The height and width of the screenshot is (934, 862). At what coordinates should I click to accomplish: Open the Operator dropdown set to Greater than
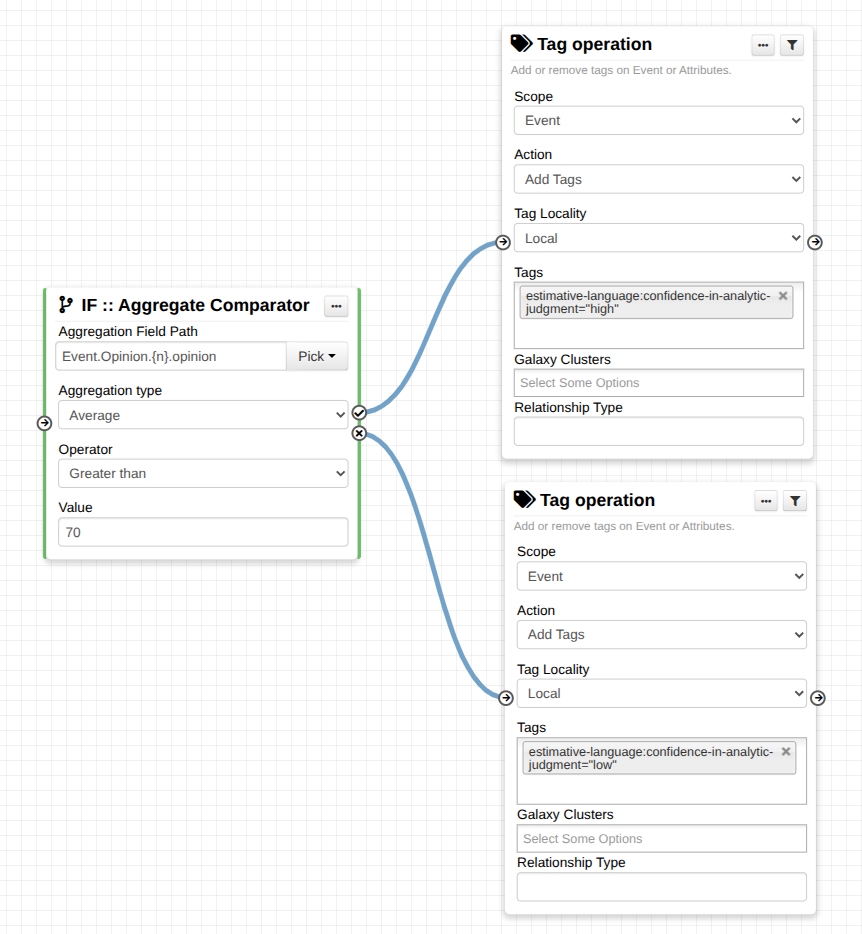coord(203,473)
